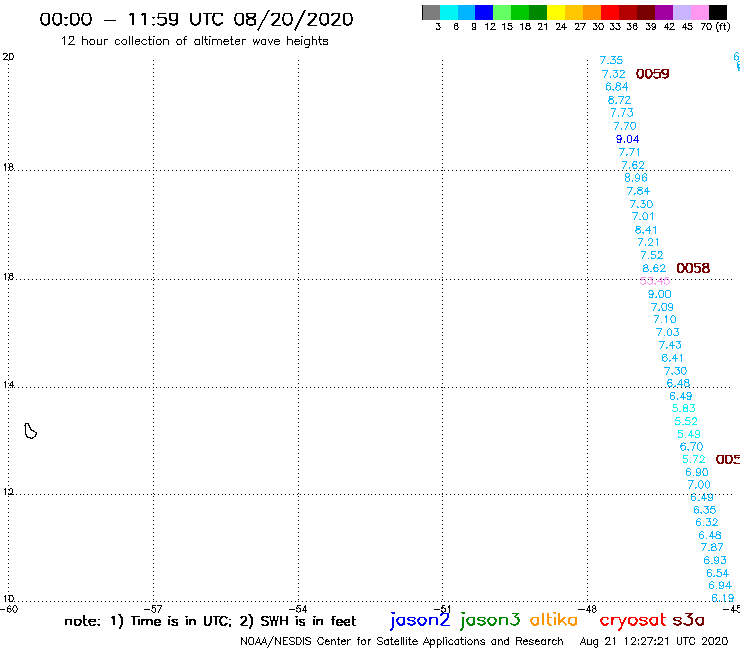Select the purple swatch in the color scale
The height and width of the screenshot is (650, 740).
[664, 13]
